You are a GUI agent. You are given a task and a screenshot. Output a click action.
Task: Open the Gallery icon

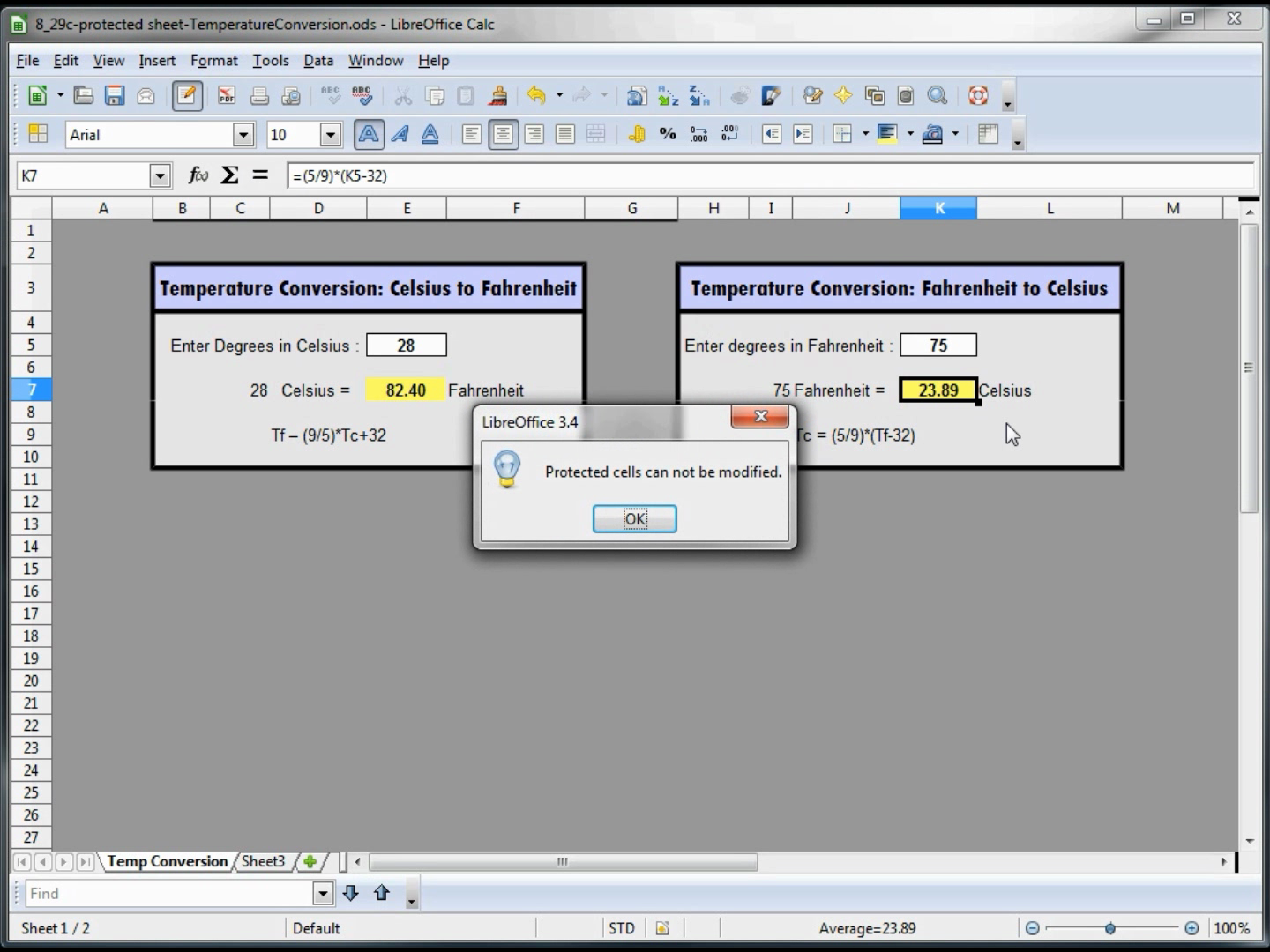pyautogui.click(x=875, y=96)
